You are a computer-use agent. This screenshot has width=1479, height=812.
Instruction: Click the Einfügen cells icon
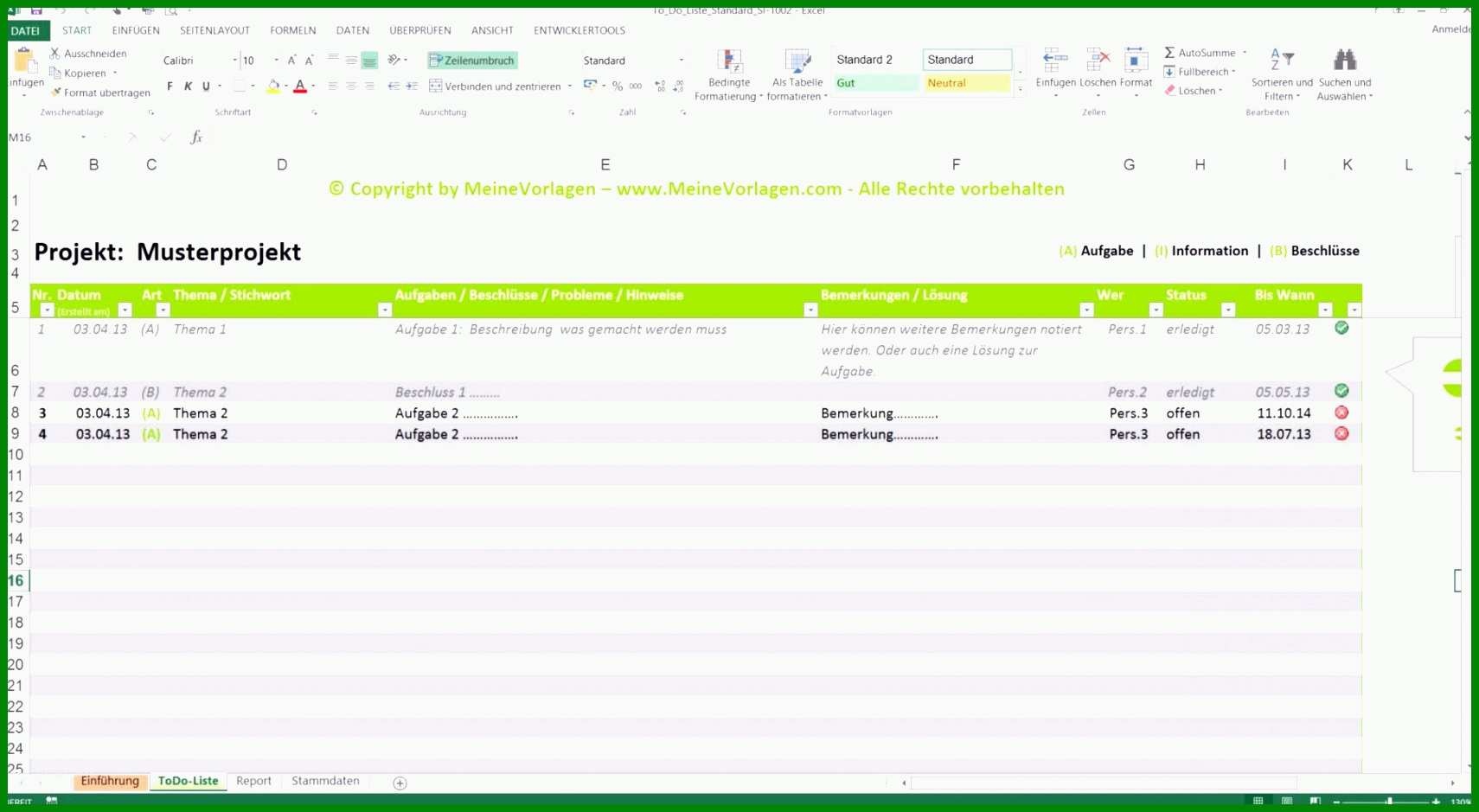coord(1055,61)
